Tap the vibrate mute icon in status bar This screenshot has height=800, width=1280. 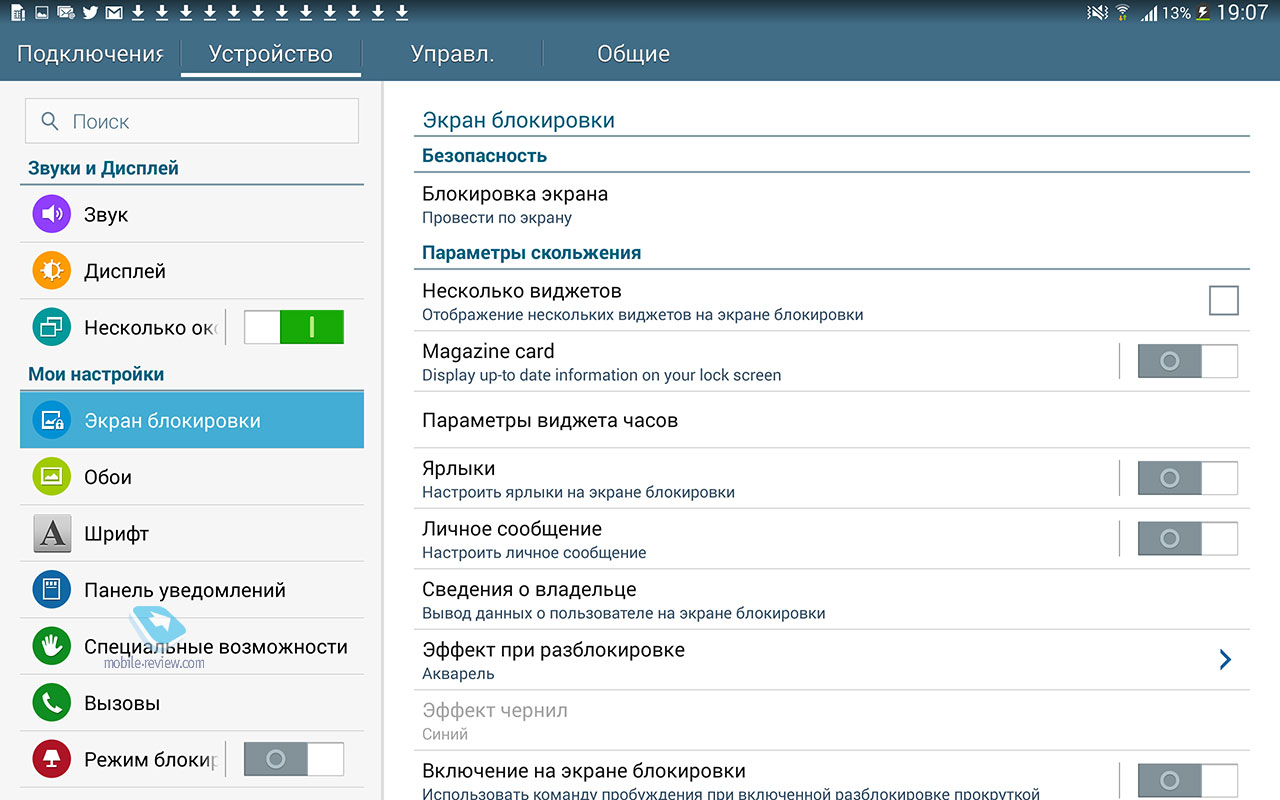tap(1097, 13)
